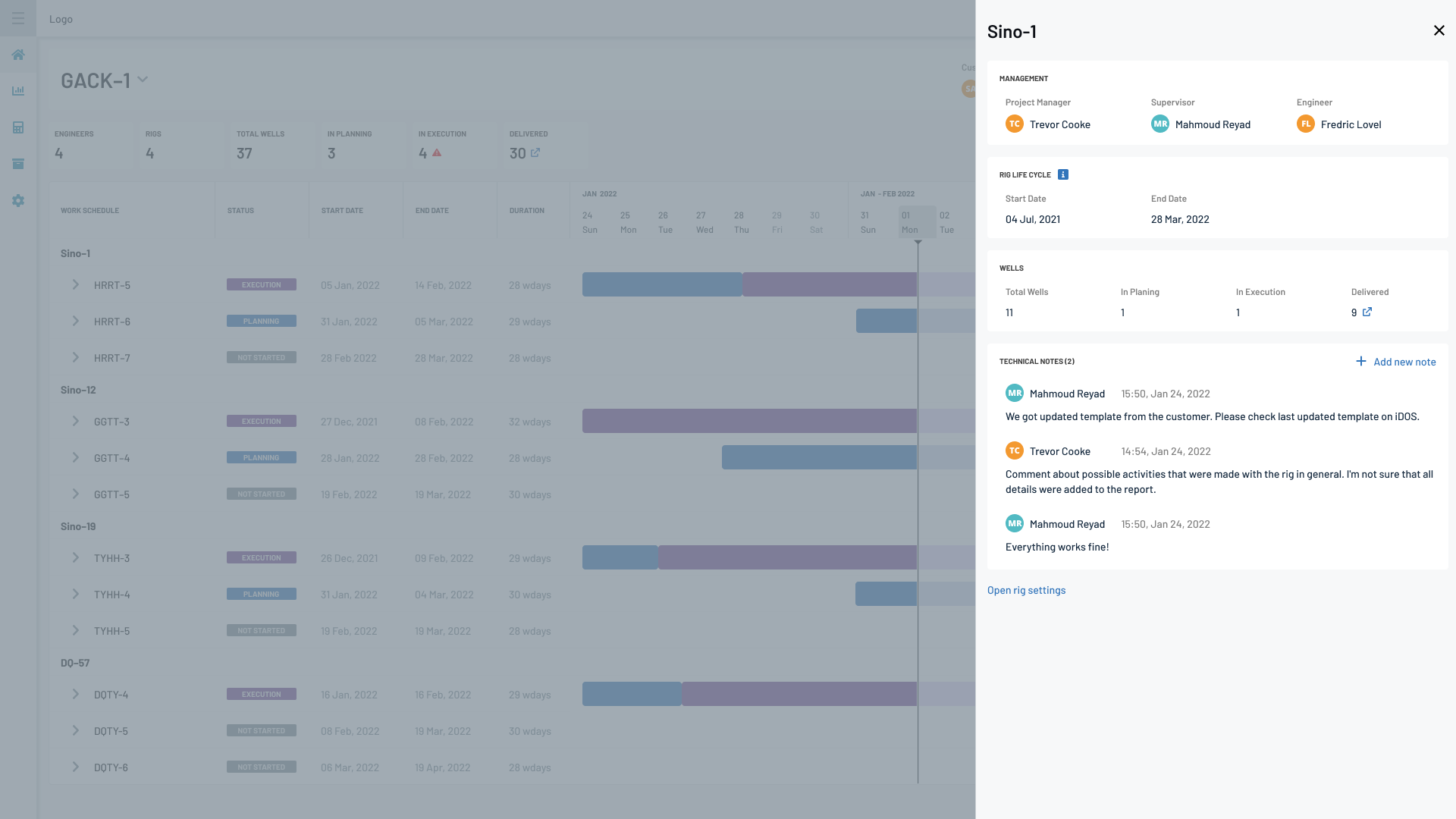
Task: Expand the DQTY-4 well row
Action: [75, 694]
